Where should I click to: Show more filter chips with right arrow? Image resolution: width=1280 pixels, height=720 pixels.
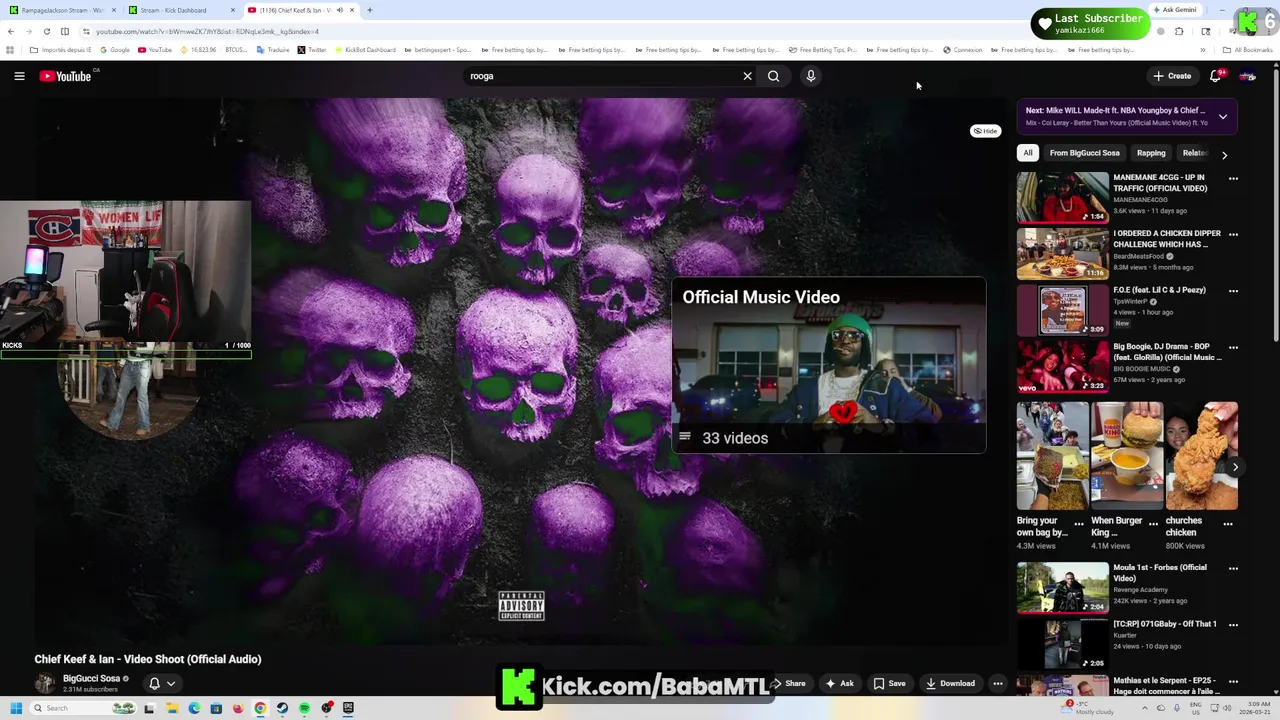tap(1224, 154)
